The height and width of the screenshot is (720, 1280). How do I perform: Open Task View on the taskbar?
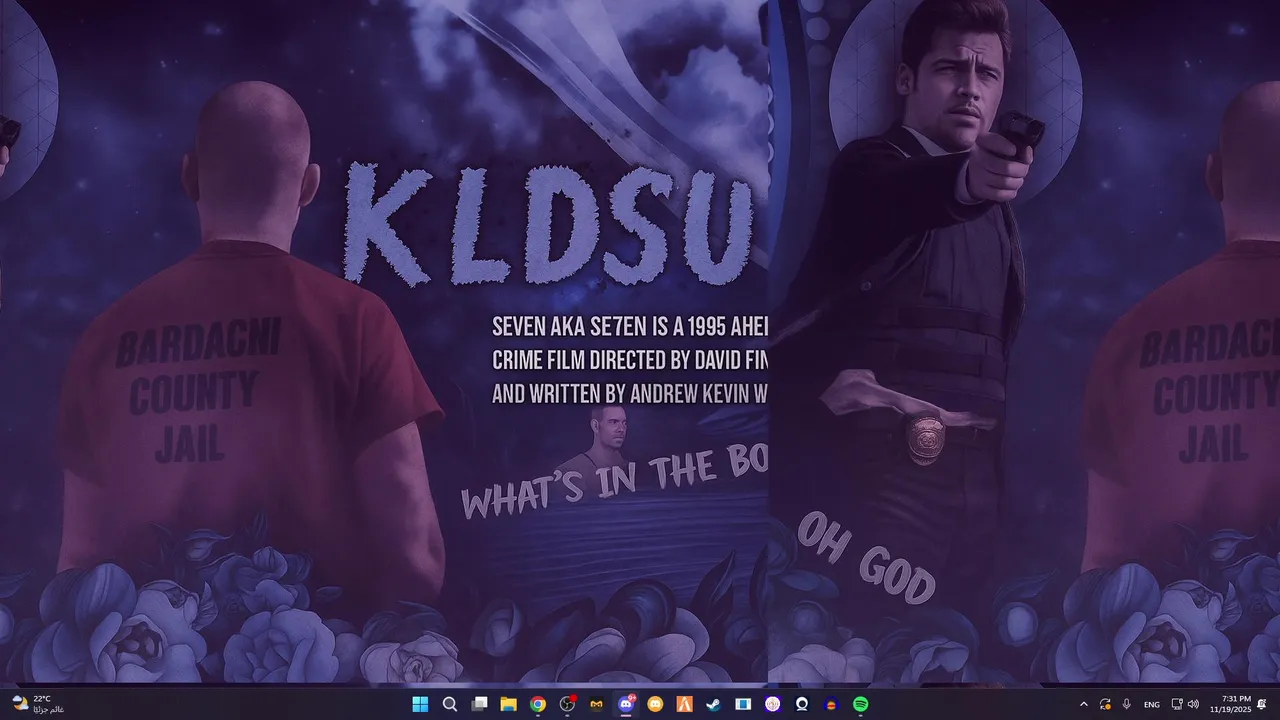[479, 704]
